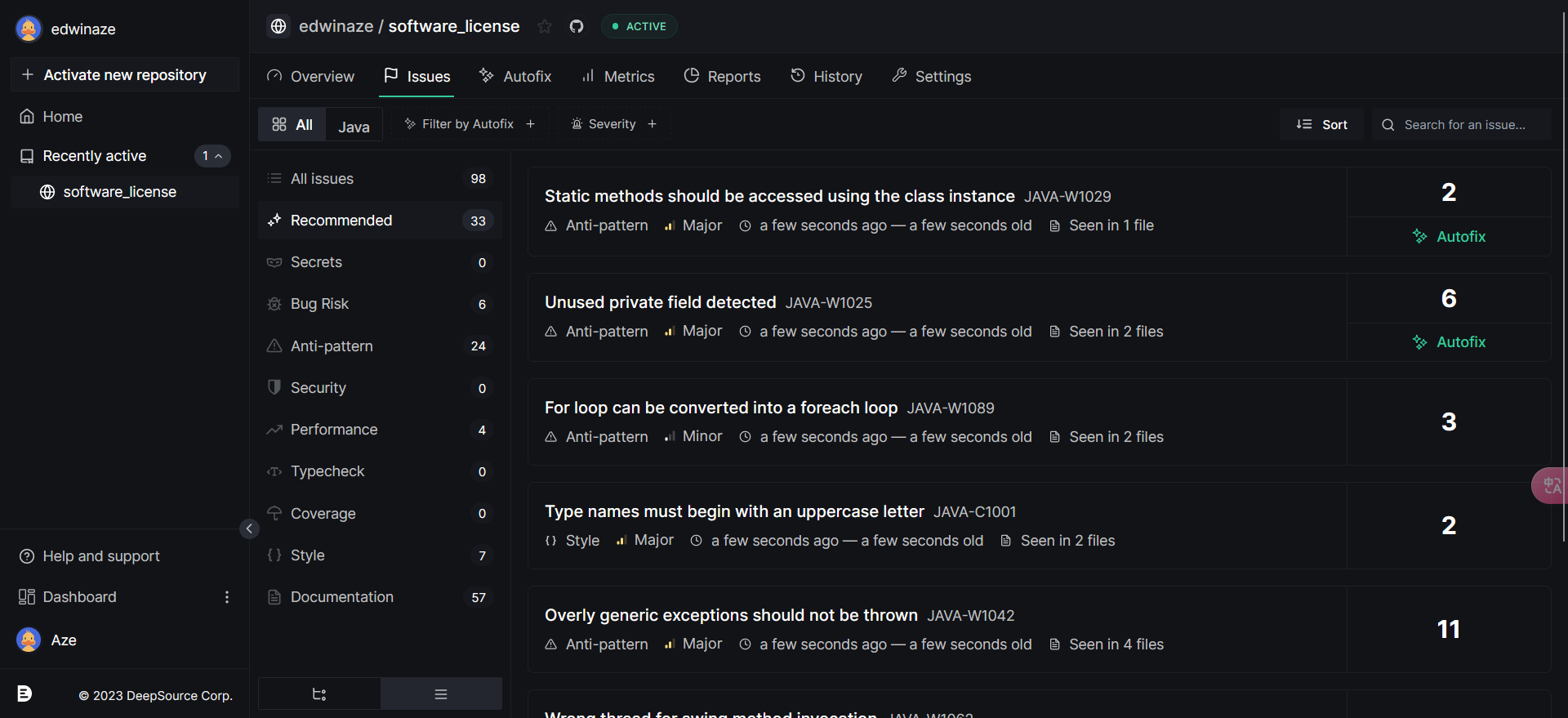Select the Bug Risk category
The image size is (1568, 718).
pos(319,304)
